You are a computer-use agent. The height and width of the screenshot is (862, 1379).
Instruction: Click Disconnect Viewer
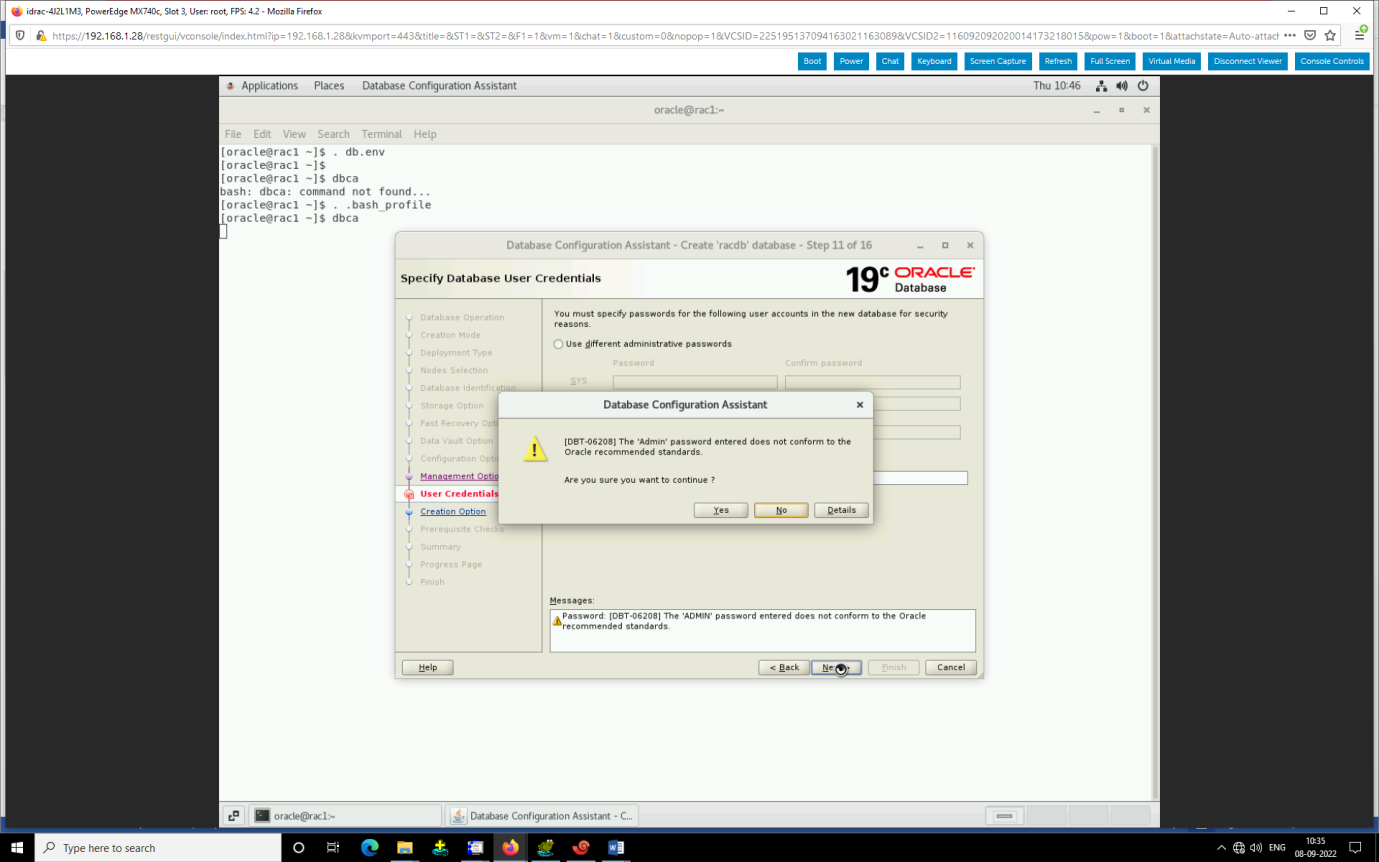click(x=1248, y=61)
